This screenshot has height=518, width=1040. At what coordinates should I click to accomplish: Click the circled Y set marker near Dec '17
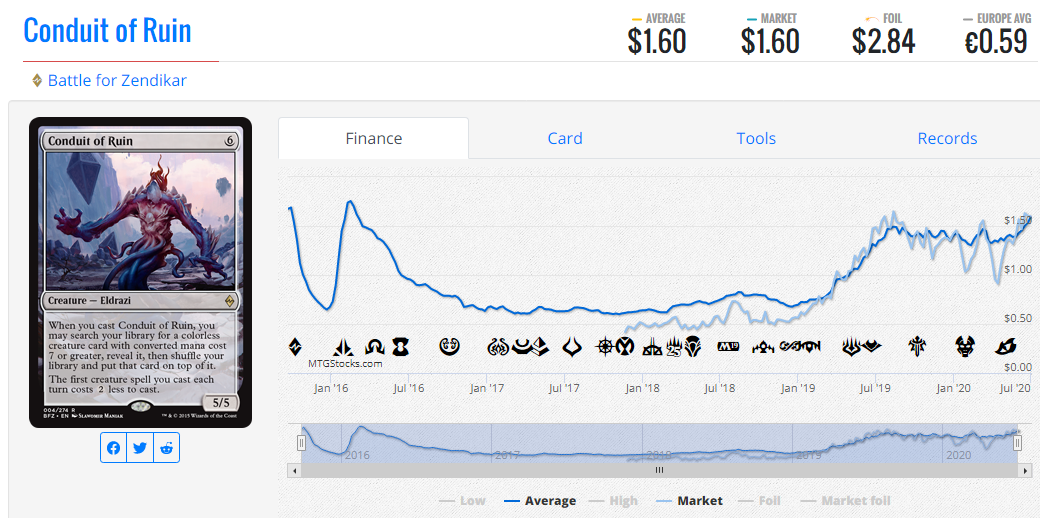[625, 346]
